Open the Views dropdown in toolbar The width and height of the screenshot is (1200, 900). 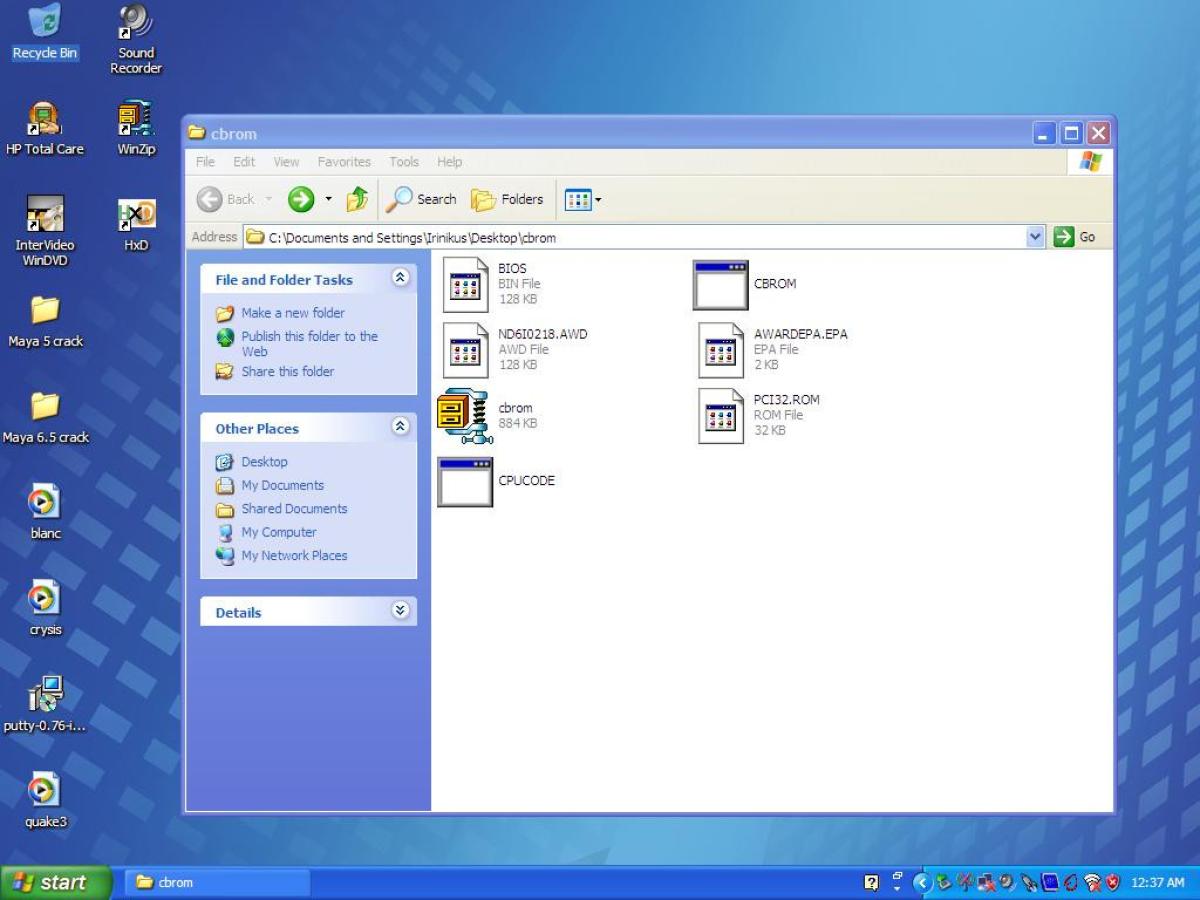(583, 199)
